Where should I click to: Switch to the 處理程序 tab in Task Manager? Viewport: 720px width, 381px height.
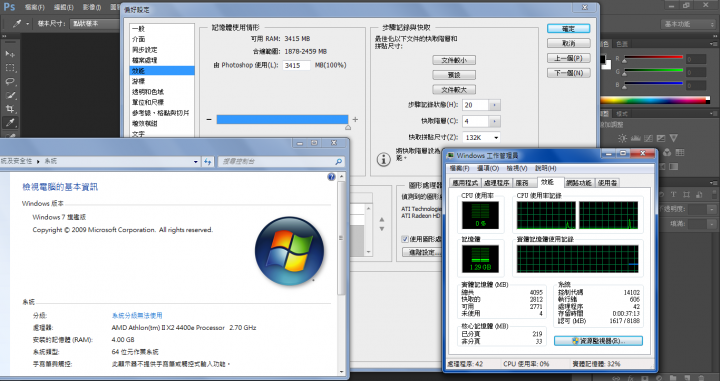point(497,183)
